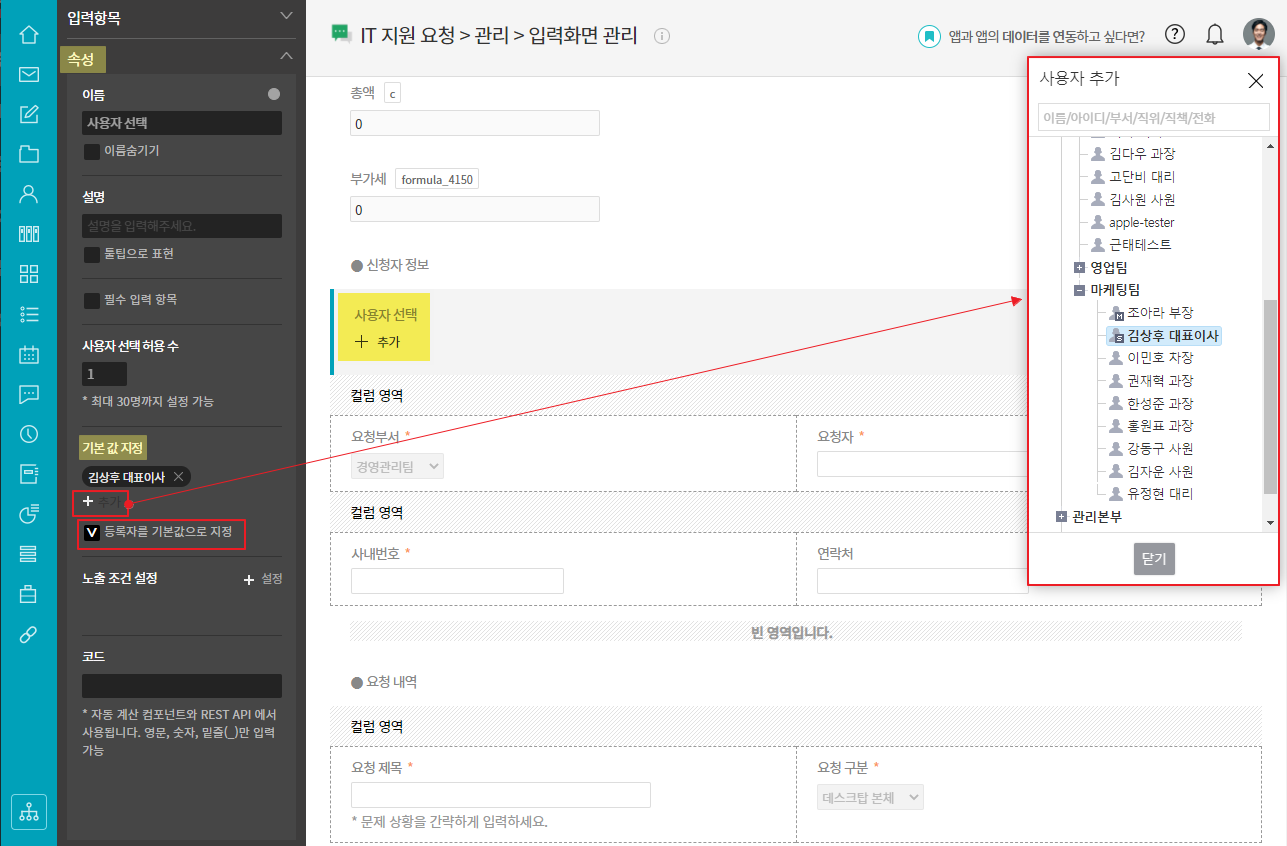1287x846 pixels.
Task: Open the mail envelope icon
Action: point(28,74)
